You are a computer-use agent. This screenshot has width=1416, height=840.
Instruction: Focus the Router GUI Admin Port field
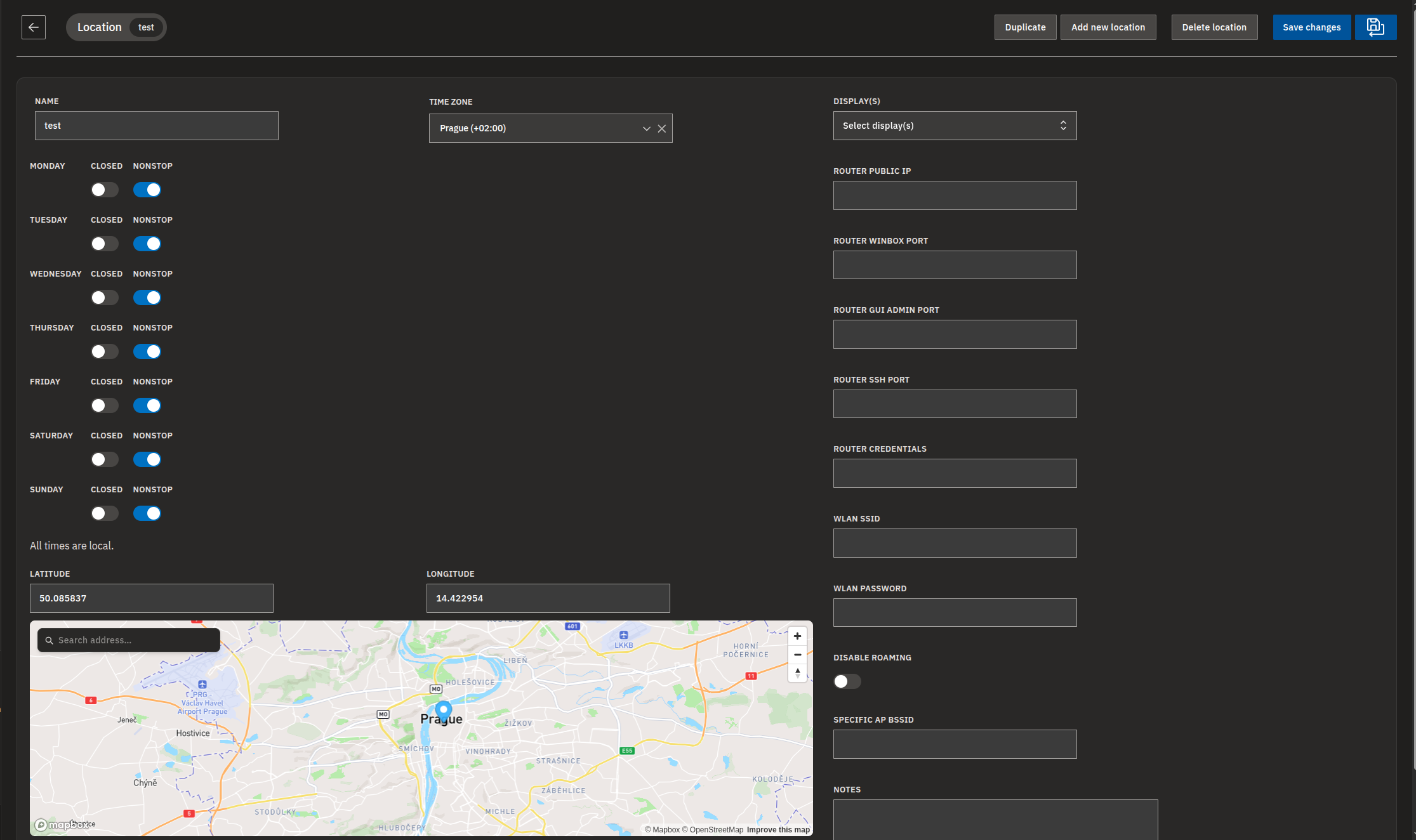coord(955,334)
